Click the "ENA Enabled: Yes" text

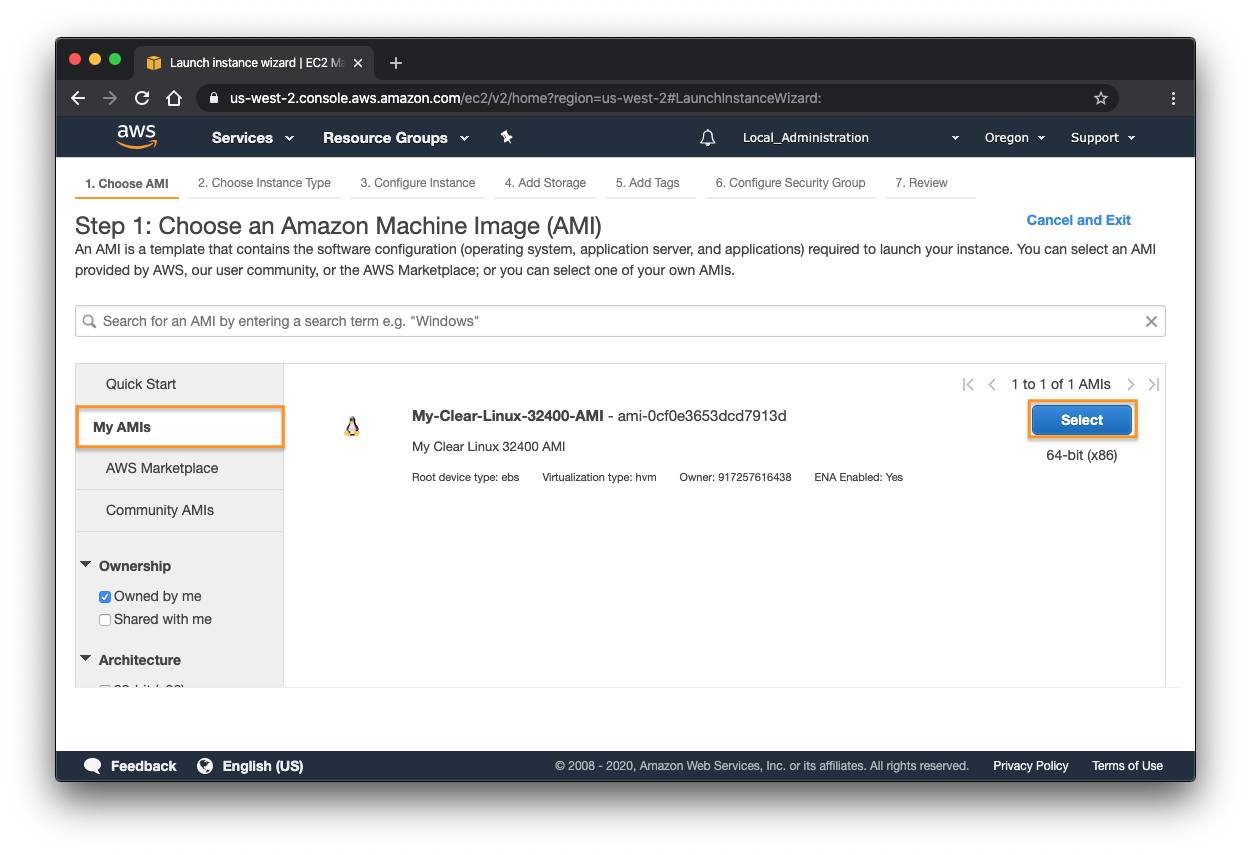[x=858, y=478]
